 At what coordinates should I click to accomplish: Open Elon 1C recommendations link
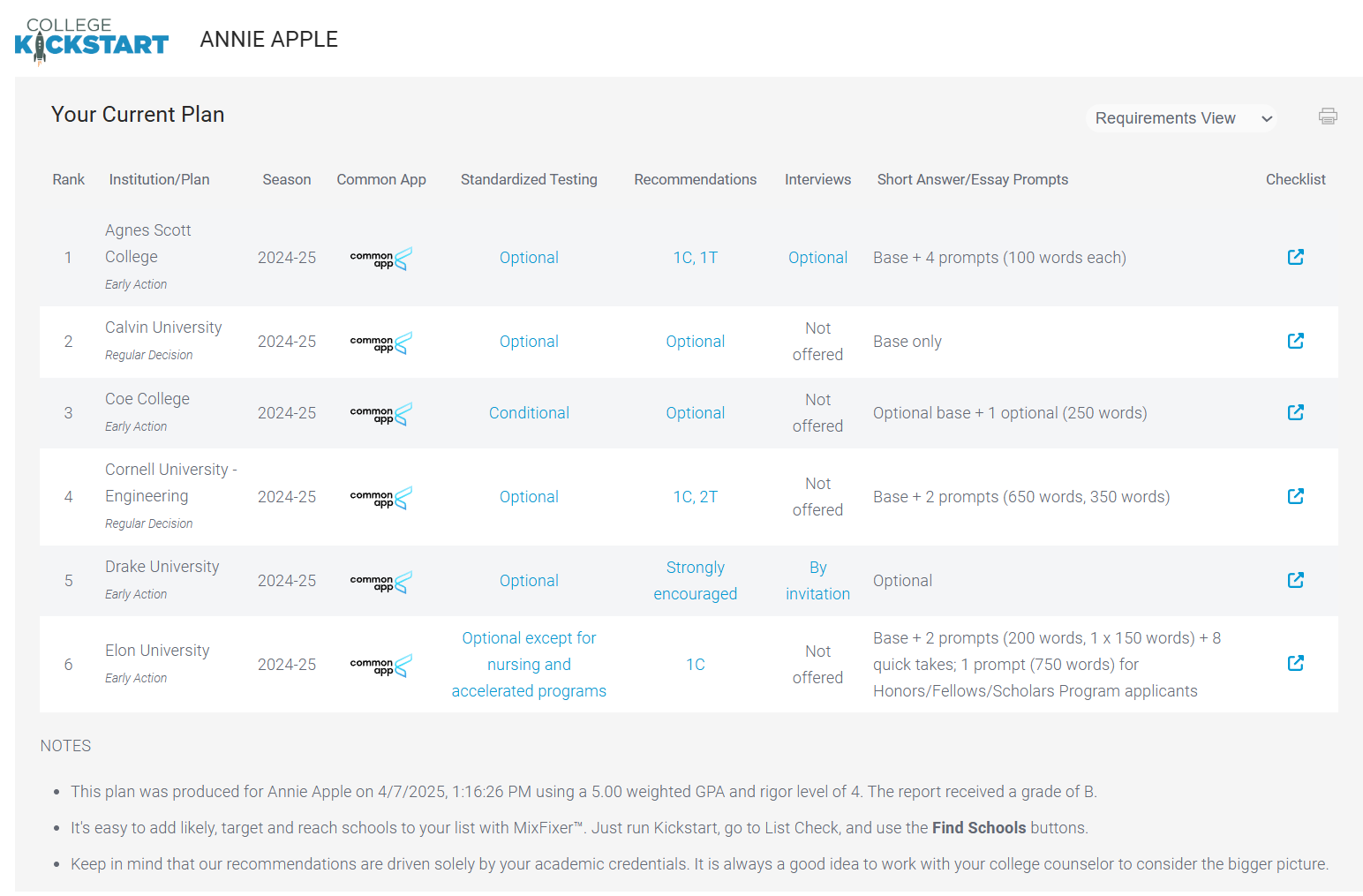(696, 665)
